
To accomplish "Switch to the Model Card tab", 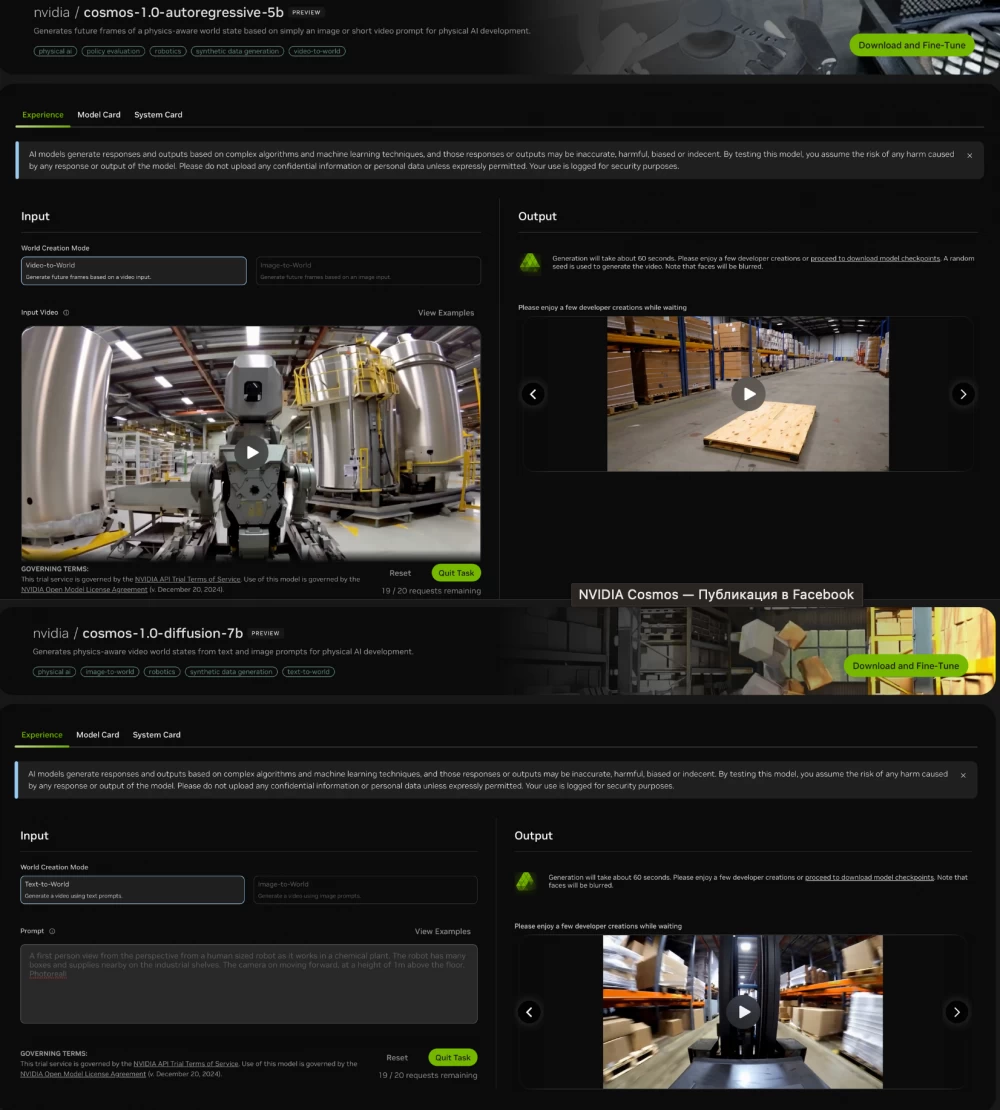I will pyautogui.click(x=98, y=114).
